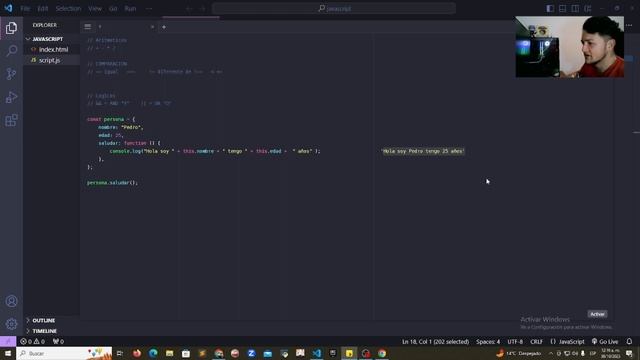Open Firefox from the taskbar
Screen dimensions: 640x360
[x=137, y=353]
